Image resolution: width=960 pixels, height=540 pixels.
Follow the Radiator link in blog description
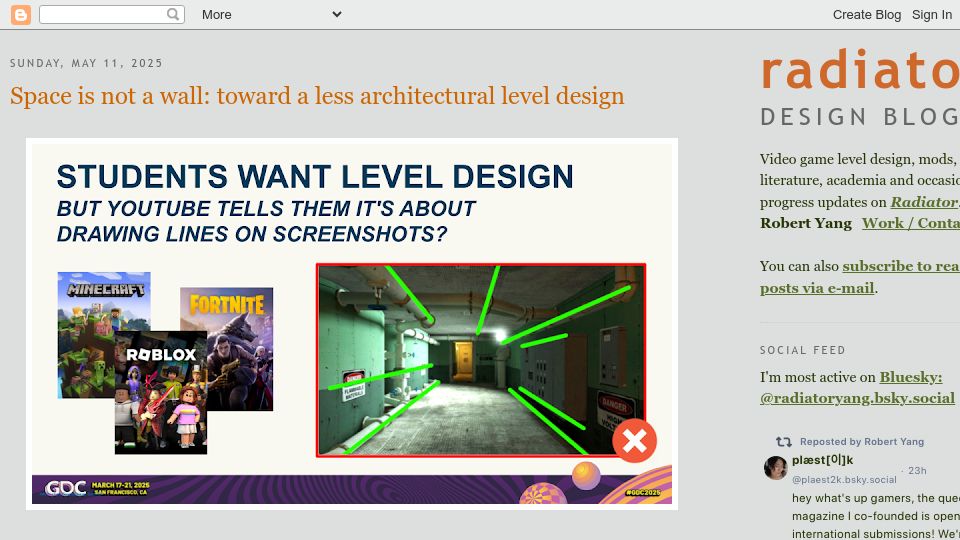point(924,202)
